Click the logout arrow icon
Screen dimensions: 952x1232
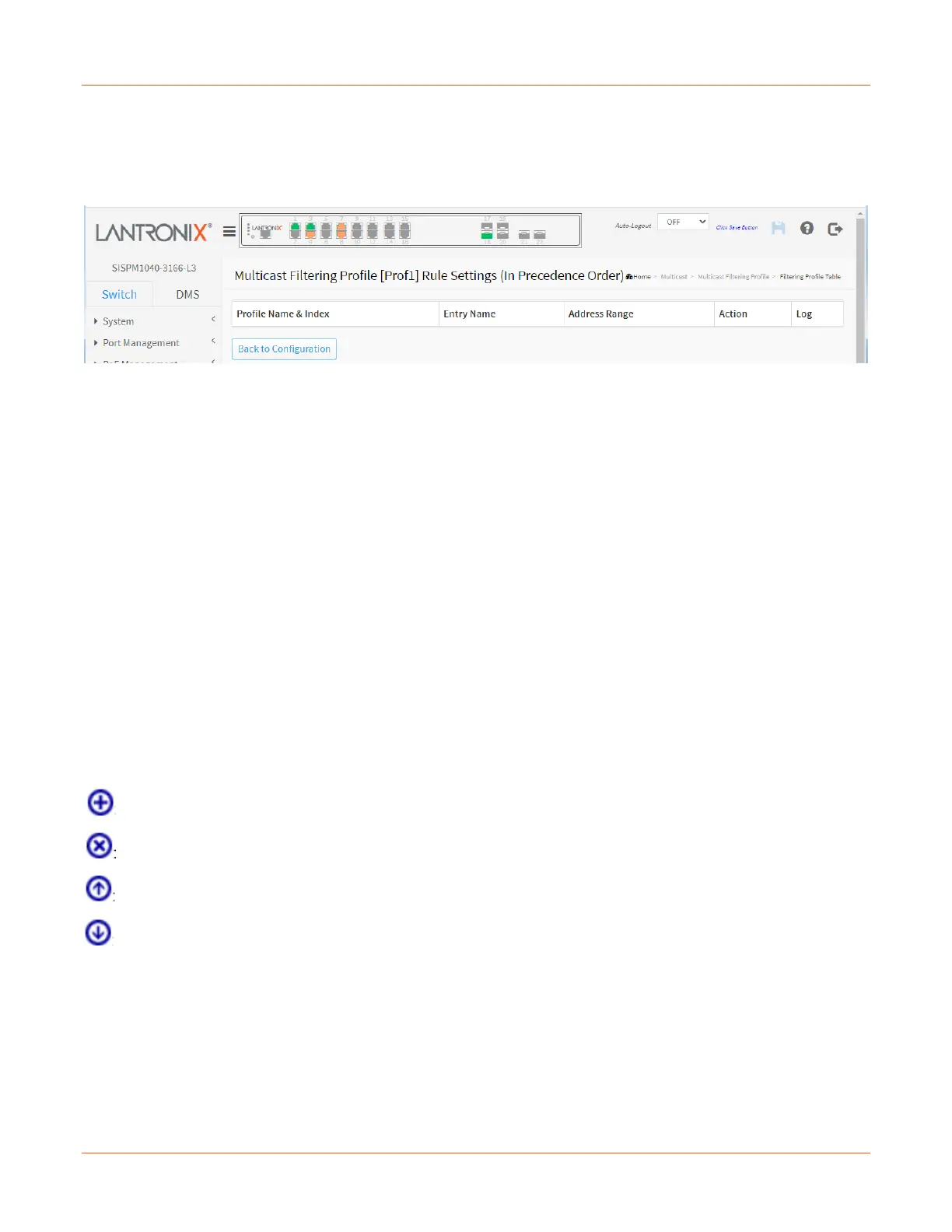coord(835,229)
